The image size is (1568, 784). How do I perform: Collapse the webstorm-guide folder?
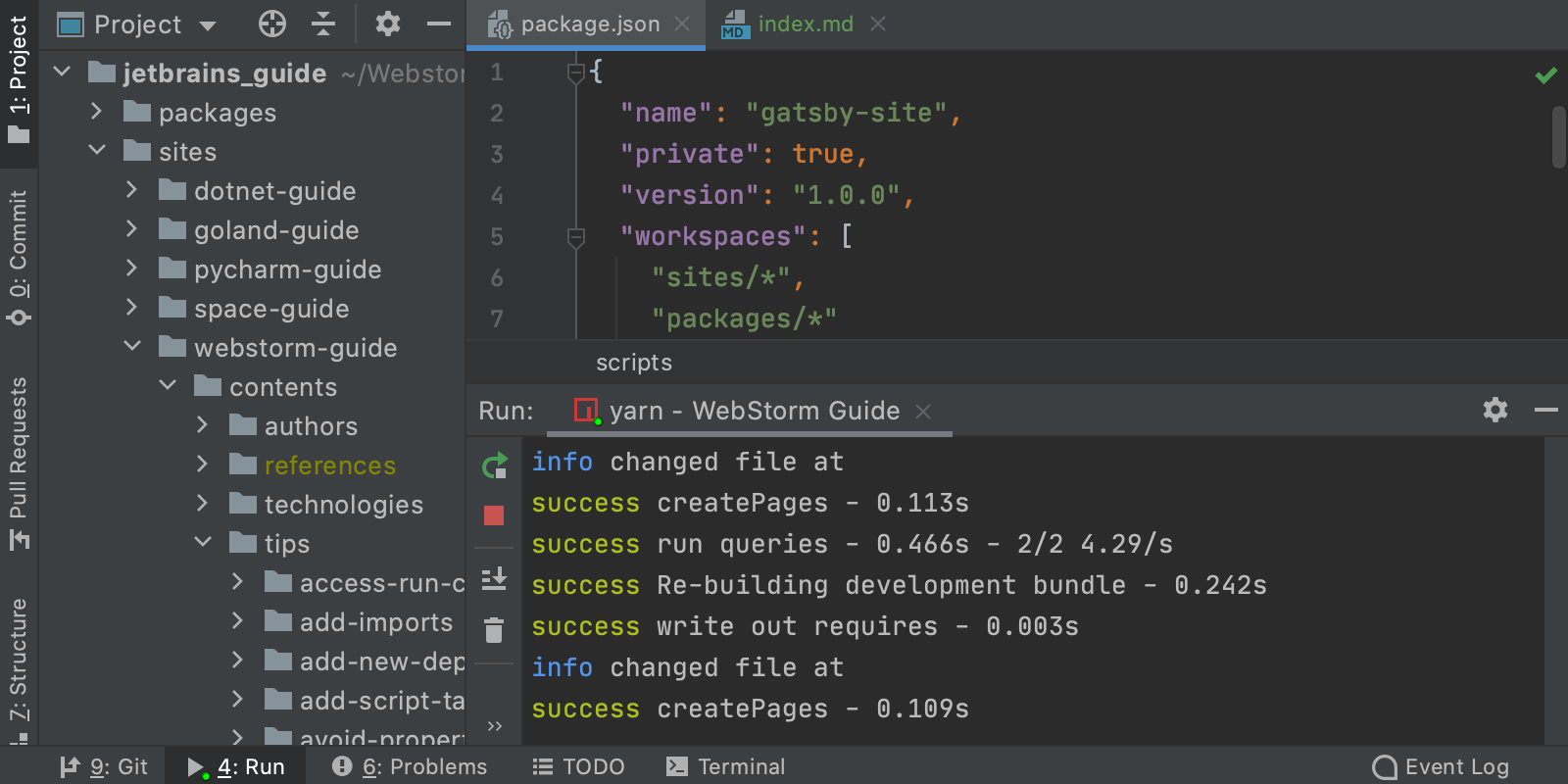[132, 347]
